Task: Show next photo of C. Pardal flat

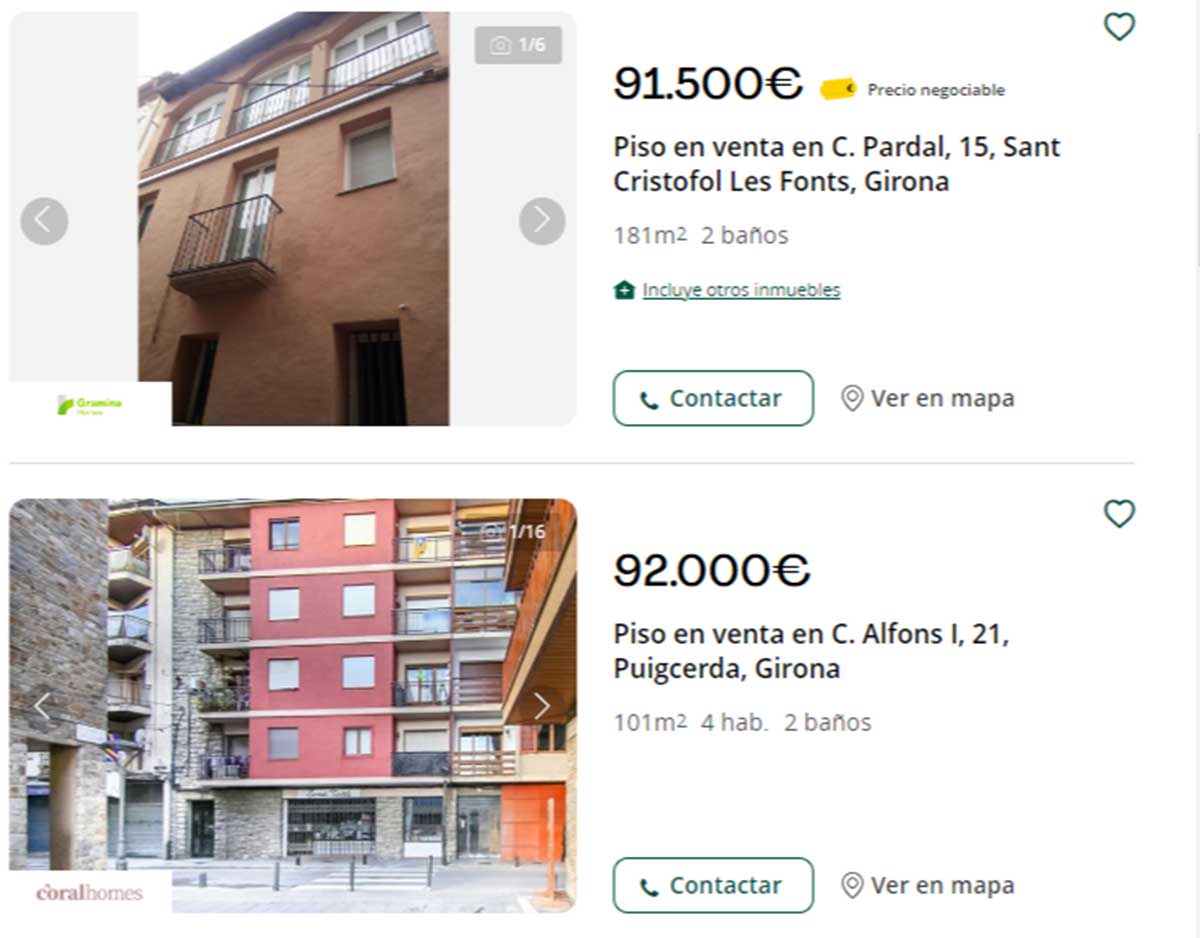Action: (x=542, y=221)
